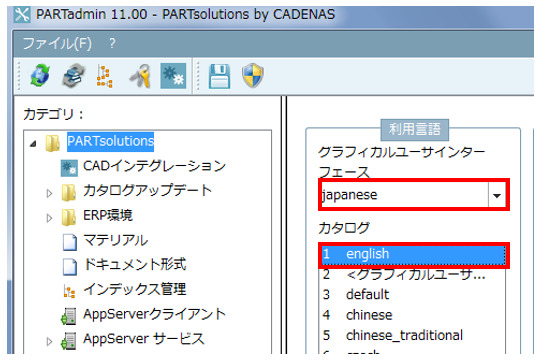The height and width of the screenshot is (360, 536).
Task: Expand the カタログアップデート folder
Action: click(49, 194)
